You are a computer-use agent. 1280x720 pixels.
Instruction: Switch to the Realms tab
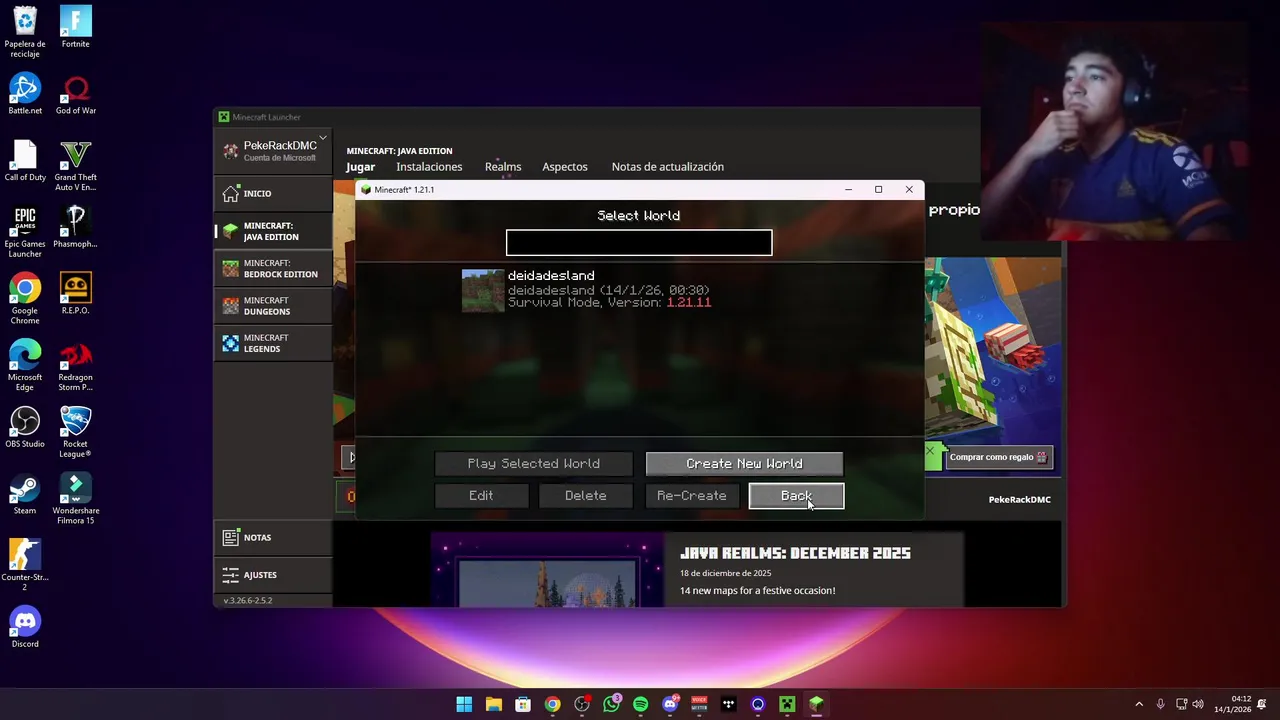503,167
